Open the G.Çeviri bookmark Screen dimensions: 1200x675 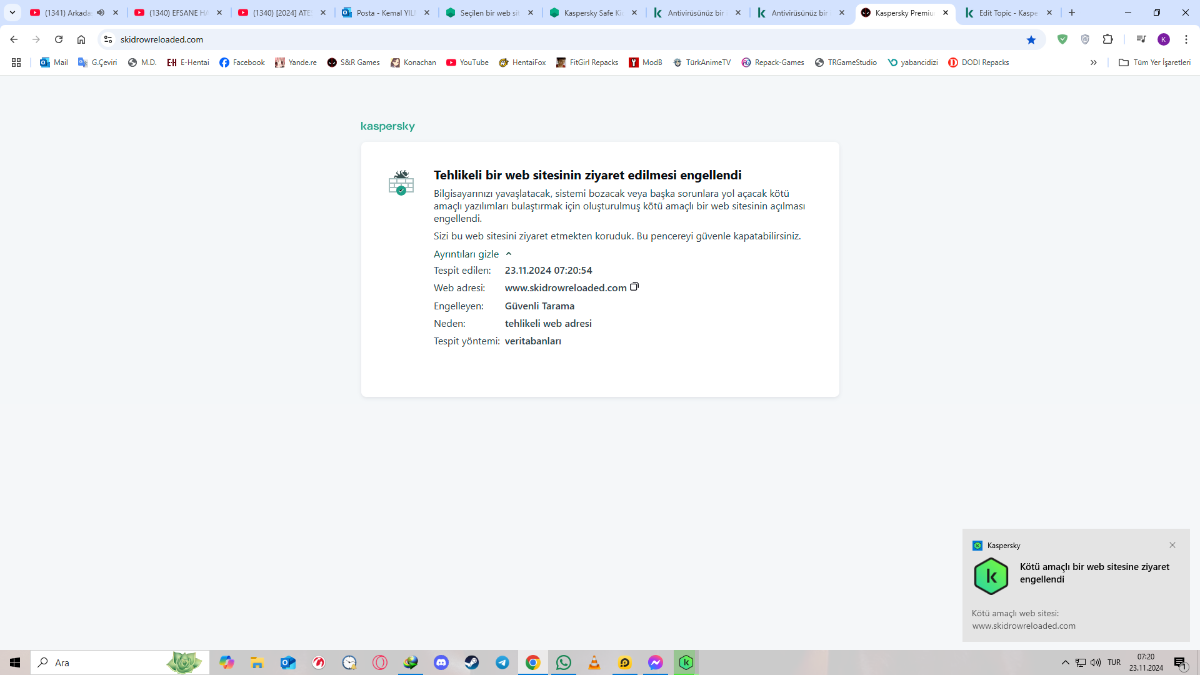pyautogui.click(x=96, y=62)
